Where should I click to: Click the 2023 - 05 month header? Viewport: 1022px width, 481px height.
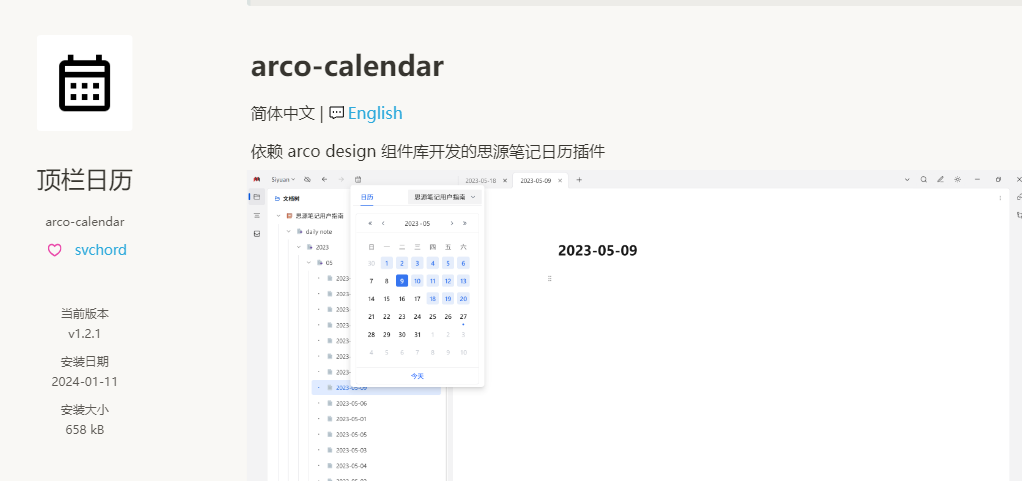[417, 224]
